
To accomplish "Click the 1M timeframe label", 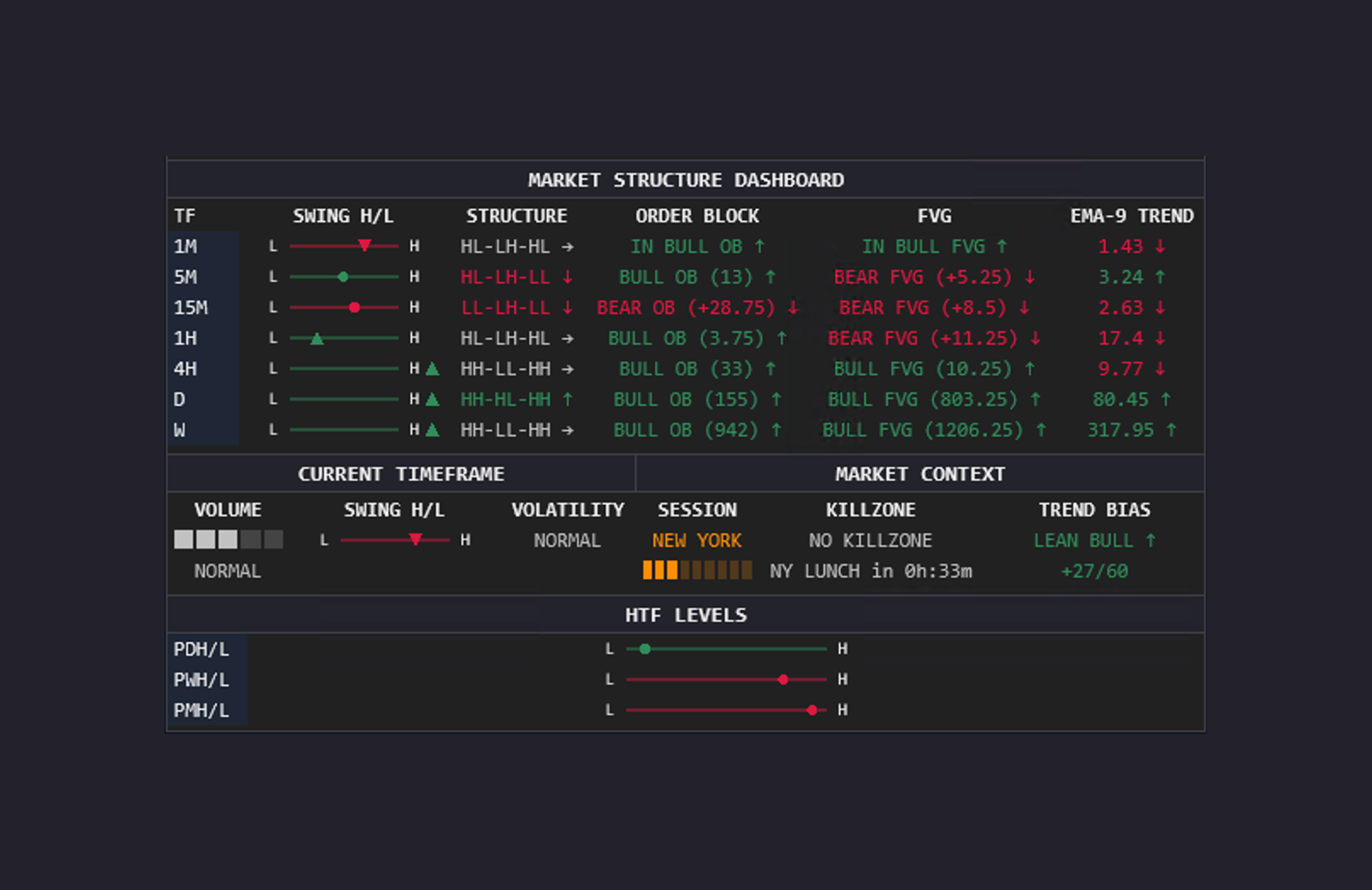I will [185, 246].
